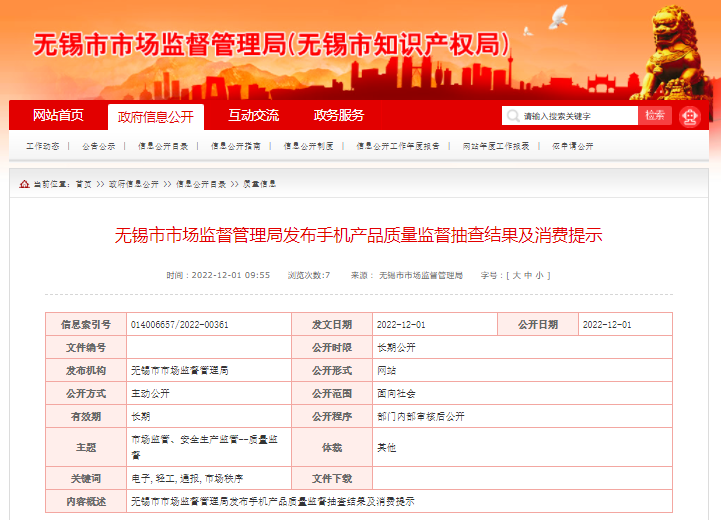Open the 工作动态 sub-navigation link
This screenshot has height=520, width=721.
pos(42,146)
